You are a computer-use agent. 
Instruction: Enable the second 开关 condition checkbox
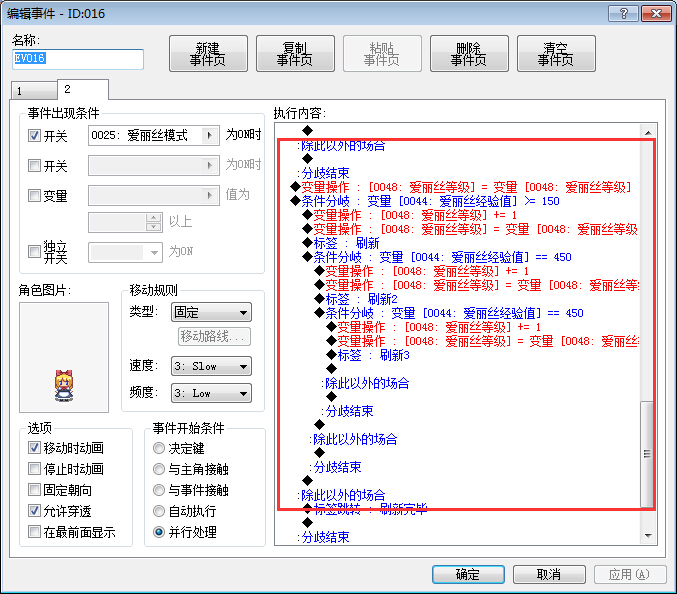pos(34,165)
